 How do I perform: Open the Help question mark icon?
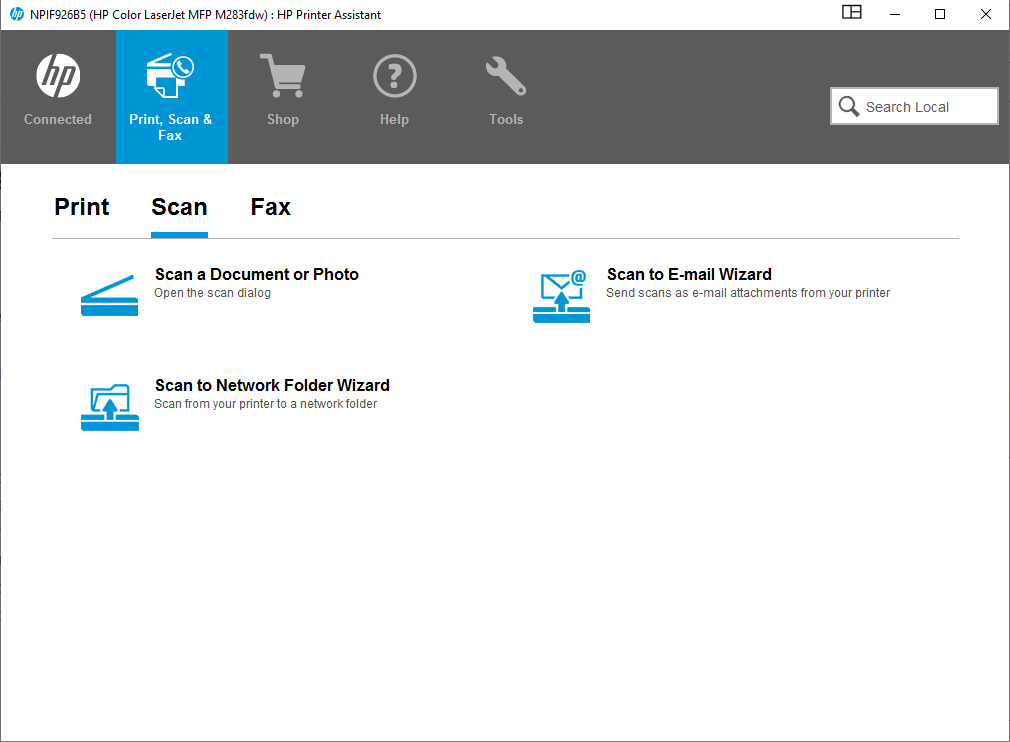pos(394,75)
